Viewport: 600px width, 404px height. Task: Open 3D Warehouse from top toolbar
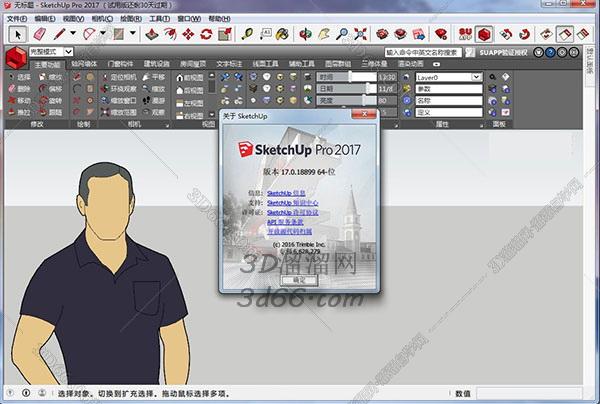382,34
